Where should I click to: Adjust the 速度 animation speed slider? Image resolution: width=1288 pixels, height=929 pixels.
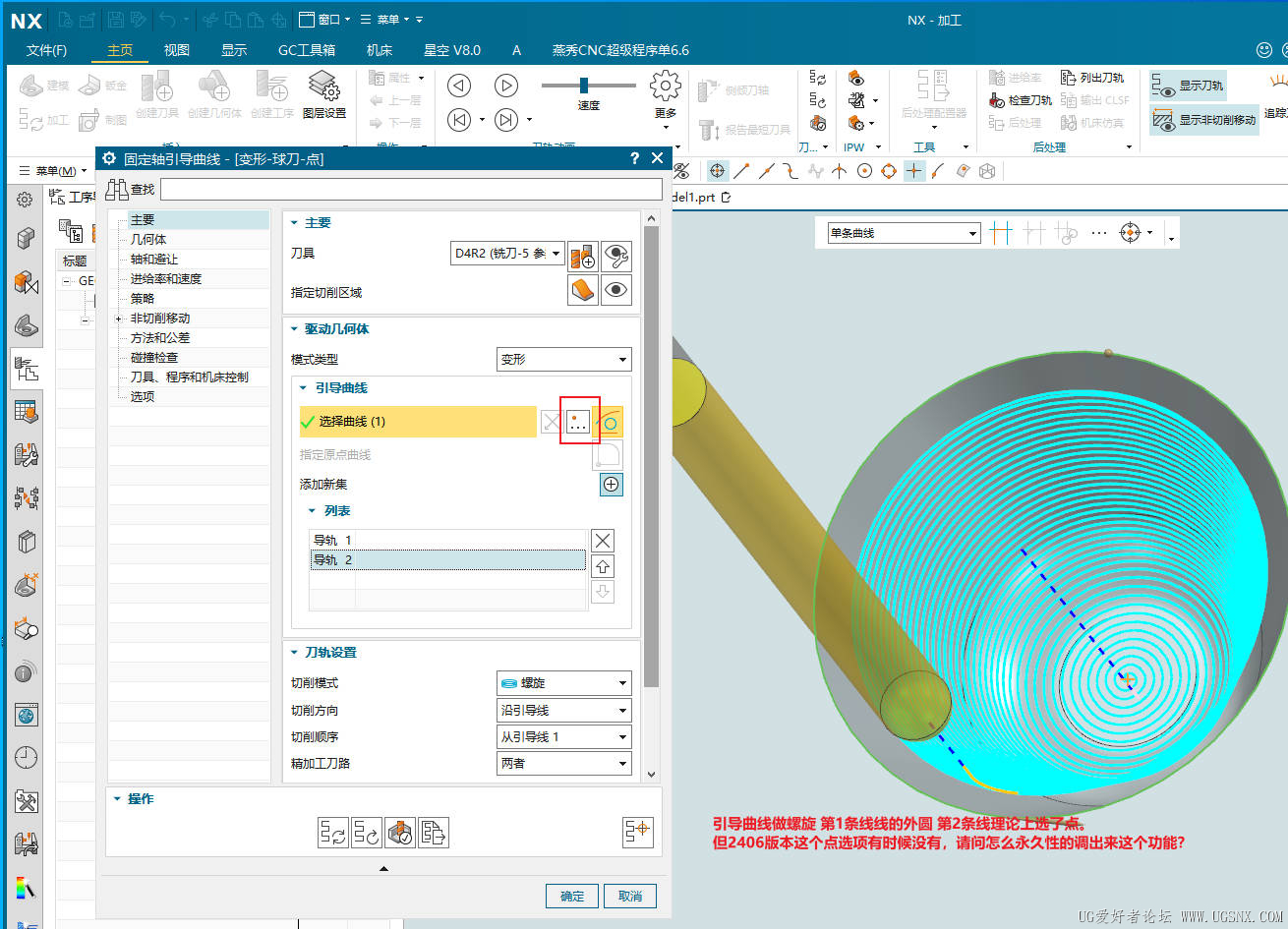point(584,86)
